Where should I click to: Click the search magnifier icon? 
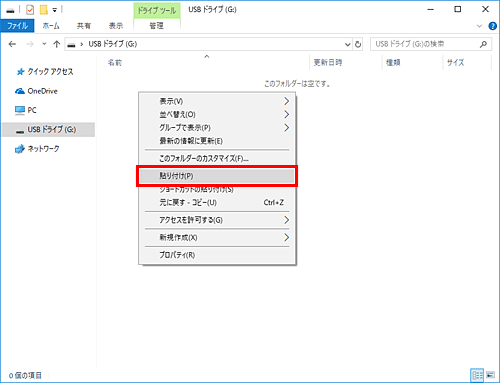(483, 44)
